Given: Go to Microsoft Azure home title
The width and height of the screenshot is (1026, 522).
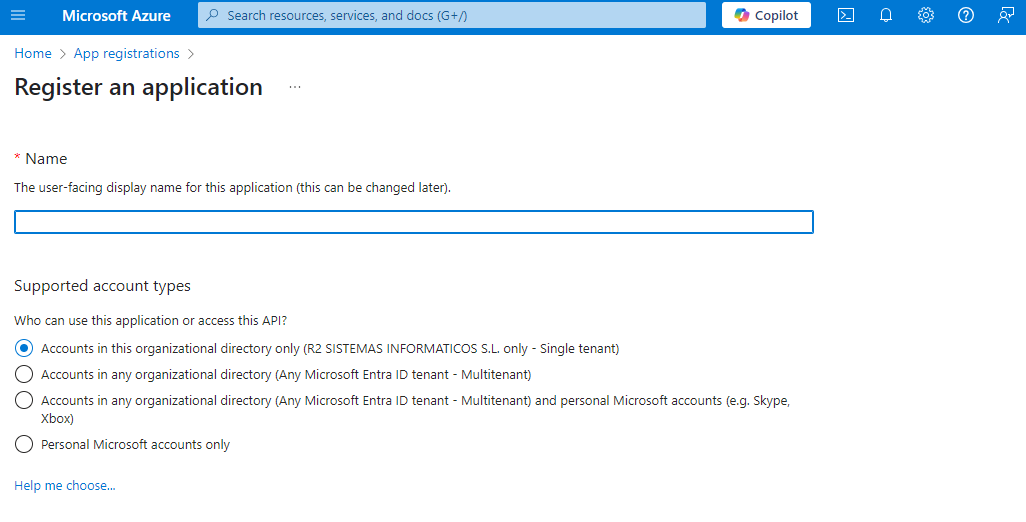Looking at the screenshot, I should point(116,16).
